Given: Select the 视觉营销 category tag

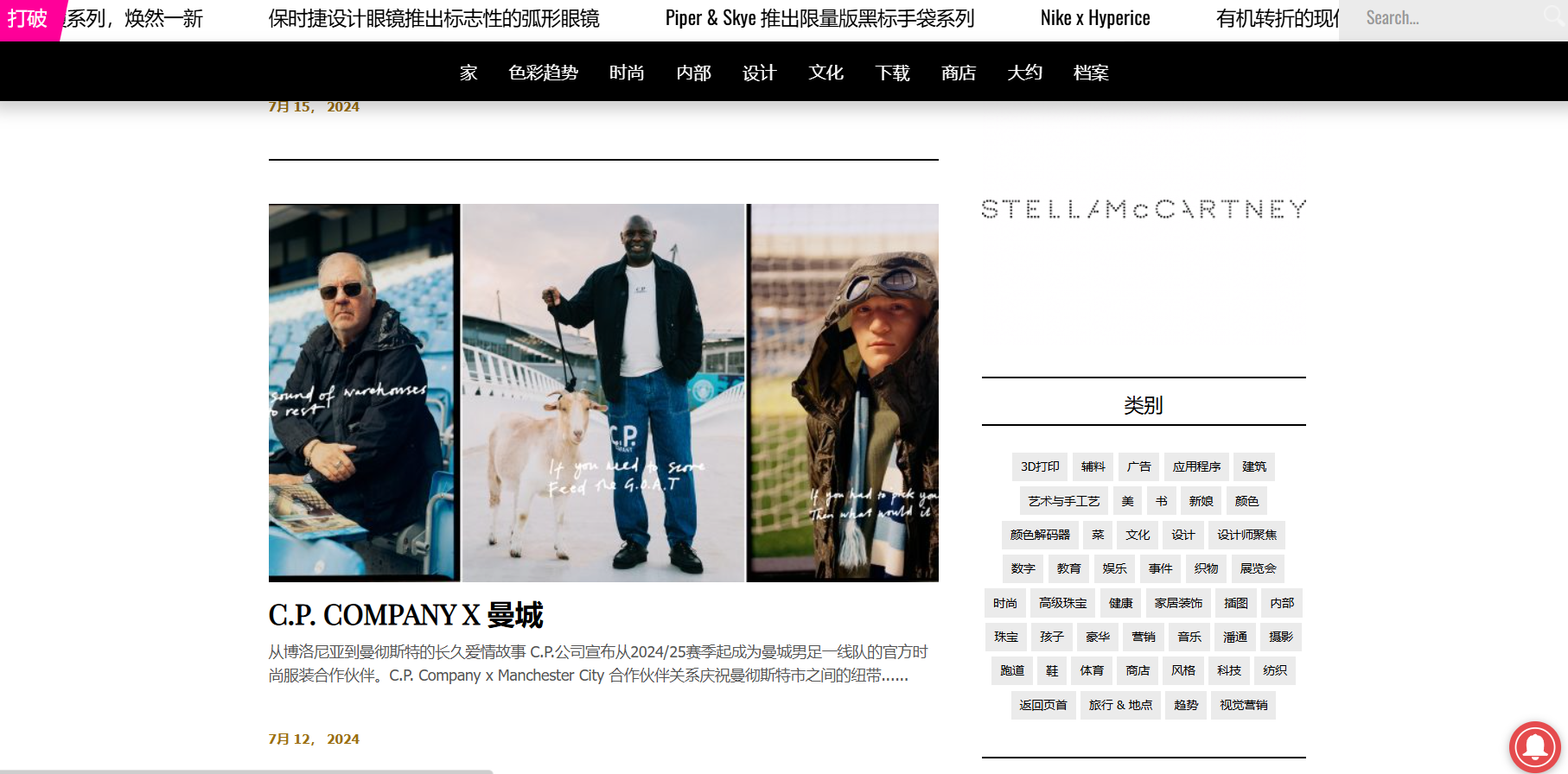Looking at the screenshot, I should click(1243, 705).
